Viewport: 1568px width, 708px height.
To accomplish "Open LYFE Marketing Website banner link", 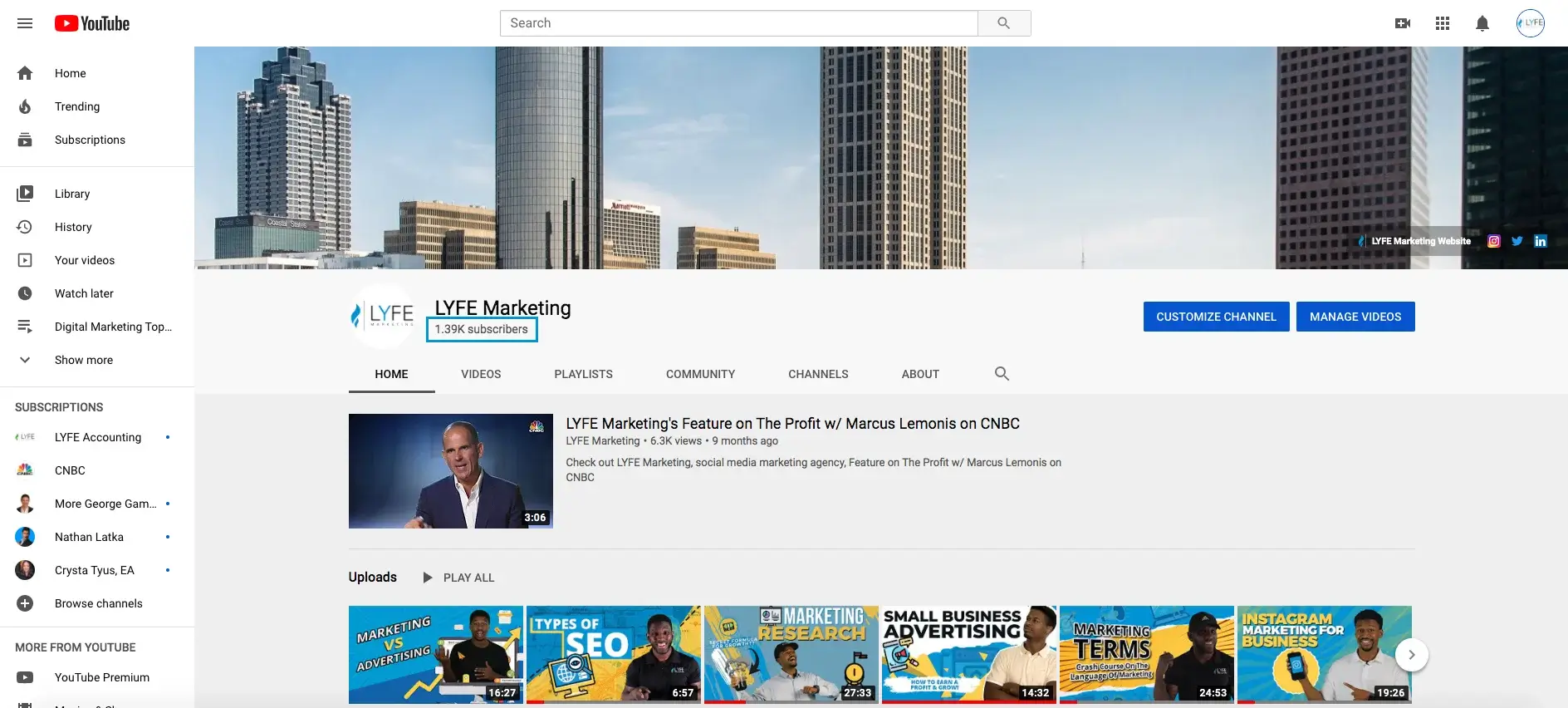I will 1414,241.
